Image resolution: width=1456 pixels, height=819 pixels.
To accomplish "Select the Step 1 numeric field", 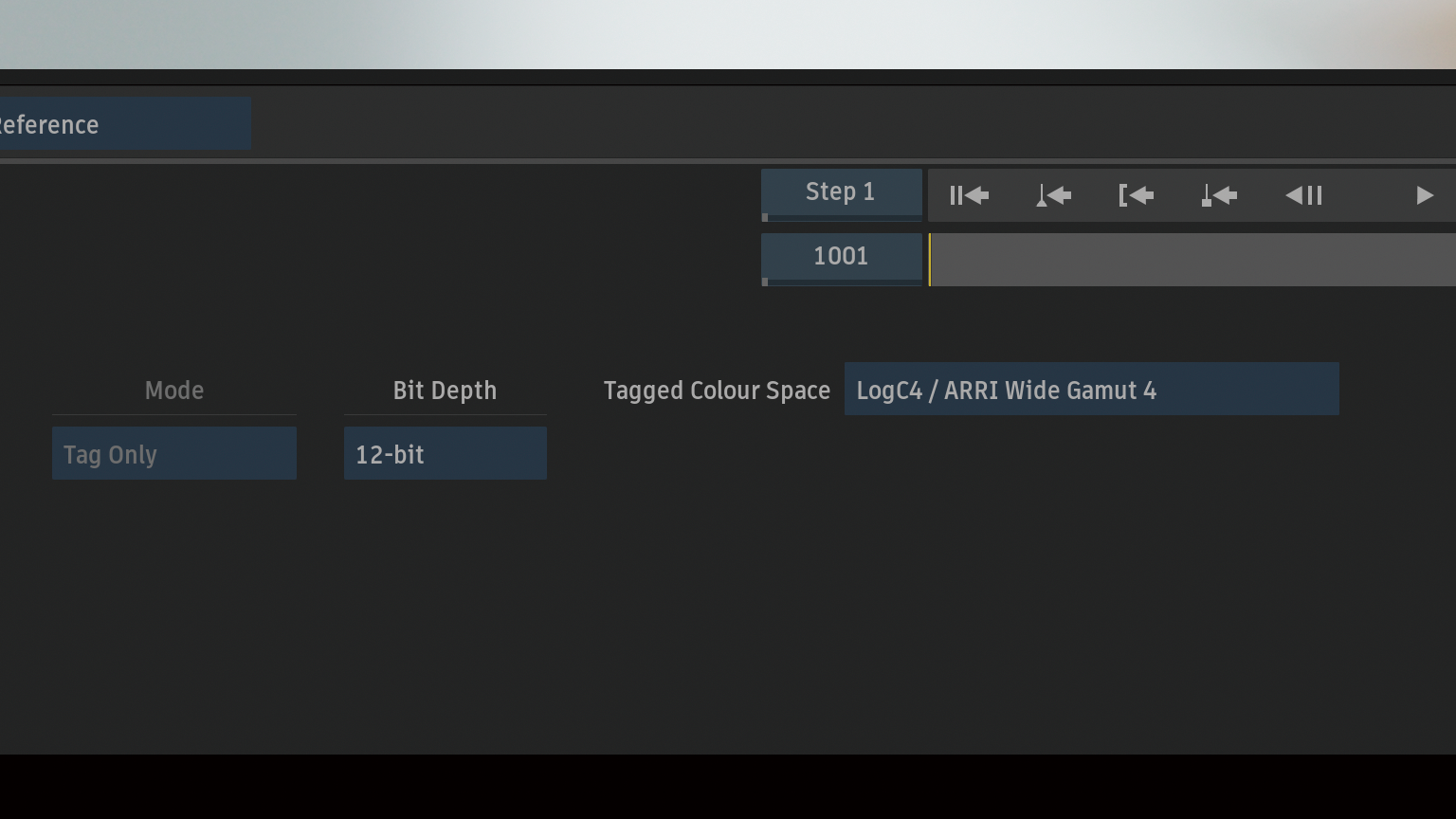I will [841, 191].
